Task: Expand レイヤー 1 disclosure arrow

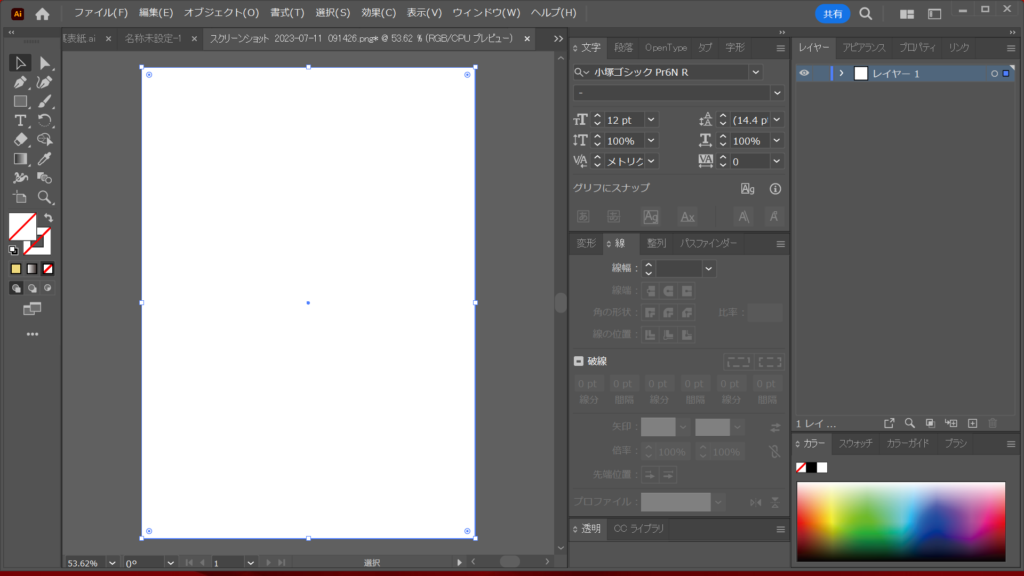Action: click(841, 73)
